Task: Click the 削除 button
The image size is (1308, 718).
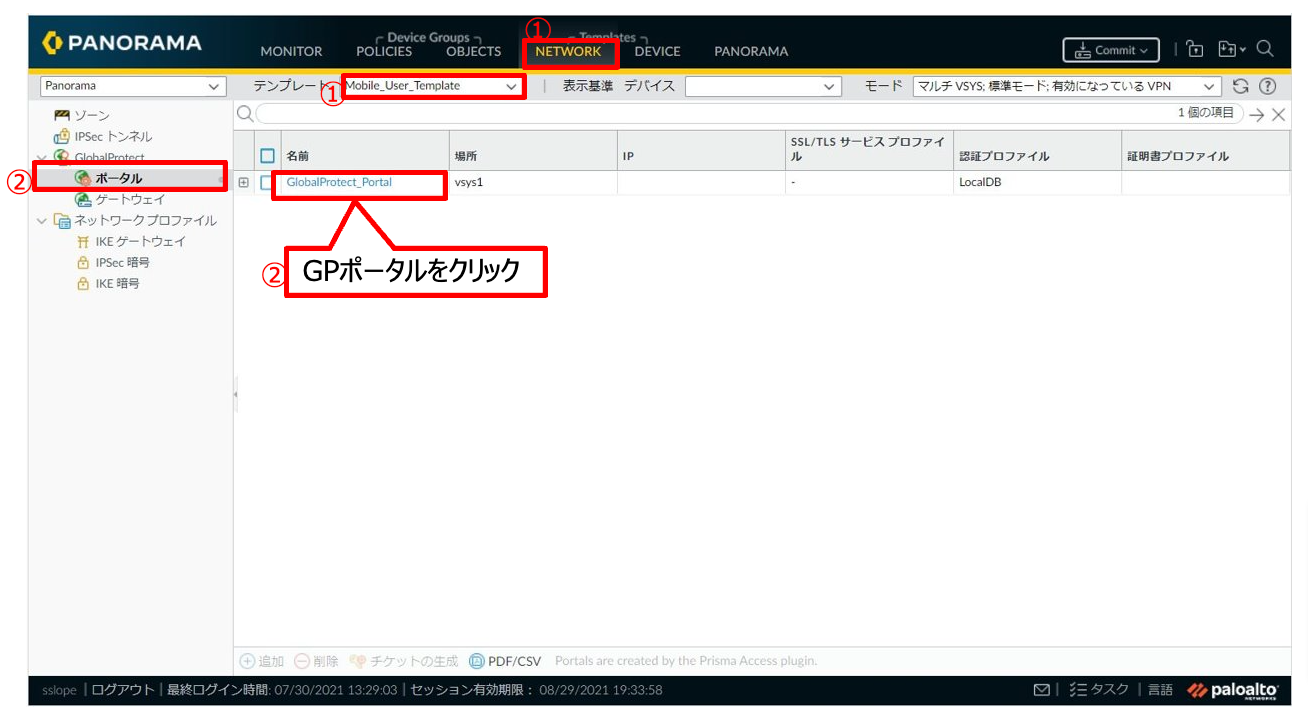Action: [x=316, y=661]
